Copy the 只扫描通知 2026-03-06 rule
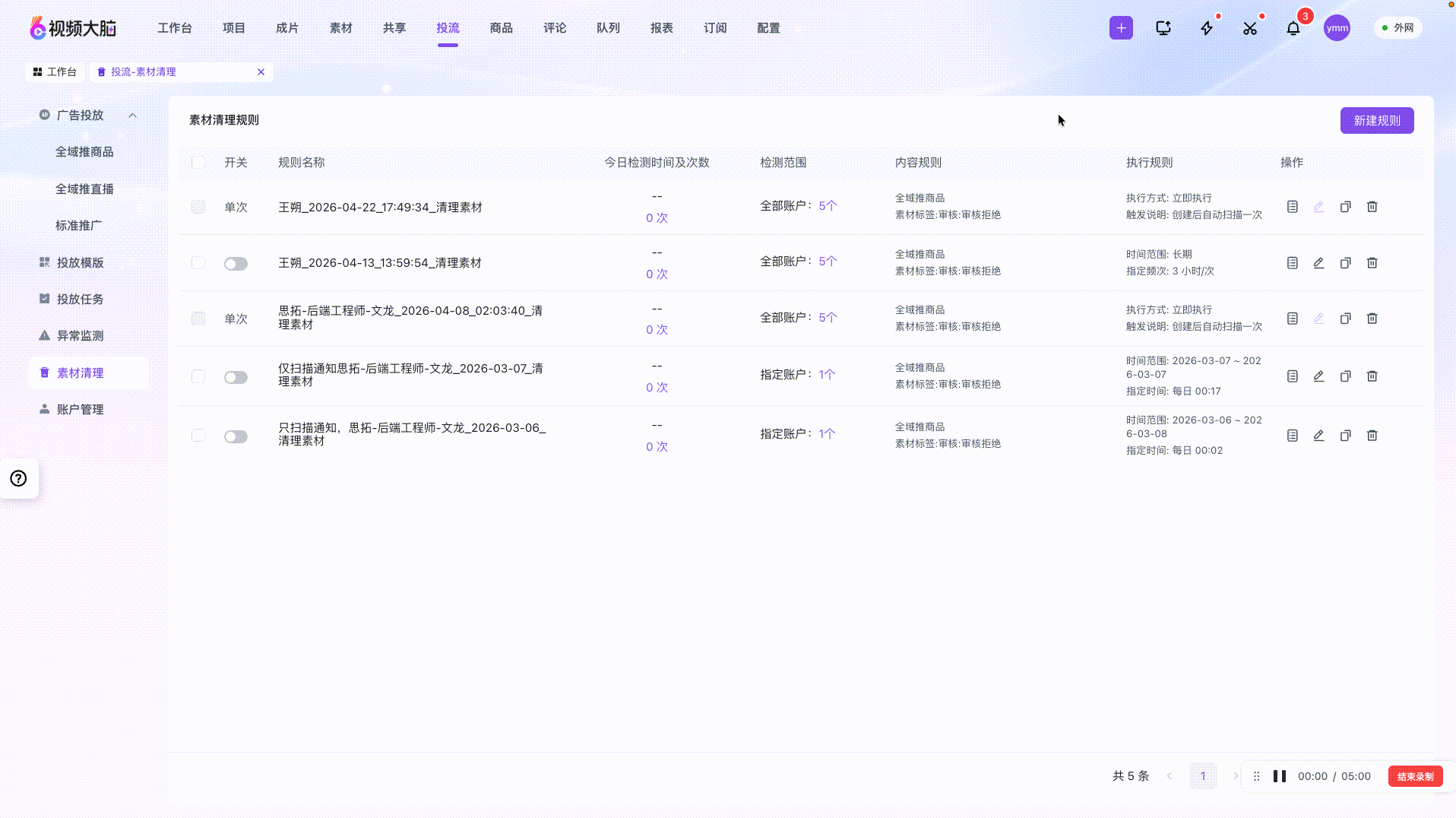 click(1345, 436)
